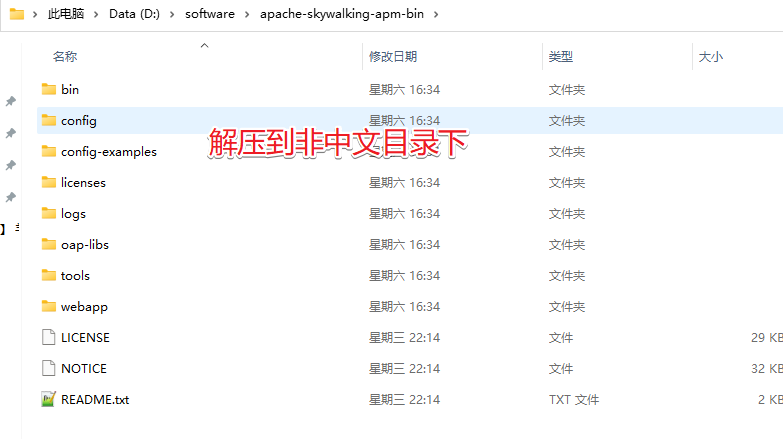Click the README.txt file icon
The image size is (783, 439).
[48, 399]
